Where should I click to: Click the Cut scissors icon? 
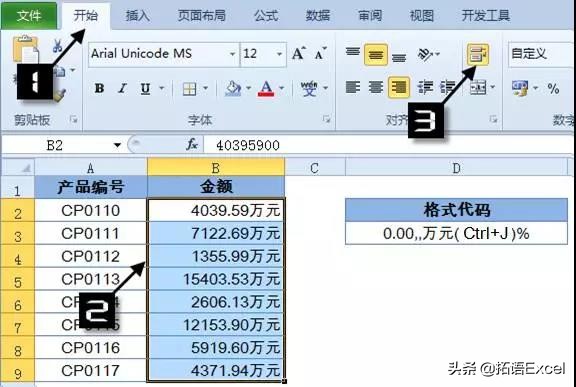point(58,46)
